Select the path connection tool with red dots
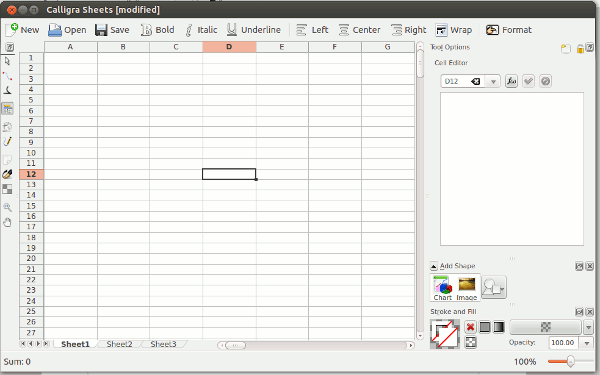Screen dimensions: 600x375 pos(7,76)
